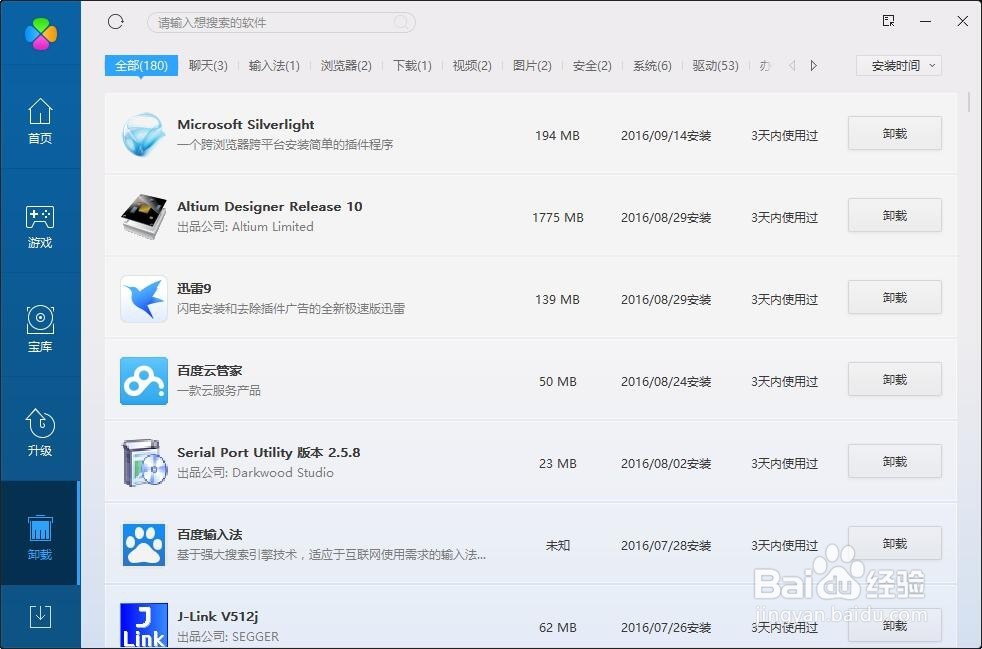The height and width of the screenshot is (649, 982).
Task: Switch to 安全(2) tab
Action: 592,66
